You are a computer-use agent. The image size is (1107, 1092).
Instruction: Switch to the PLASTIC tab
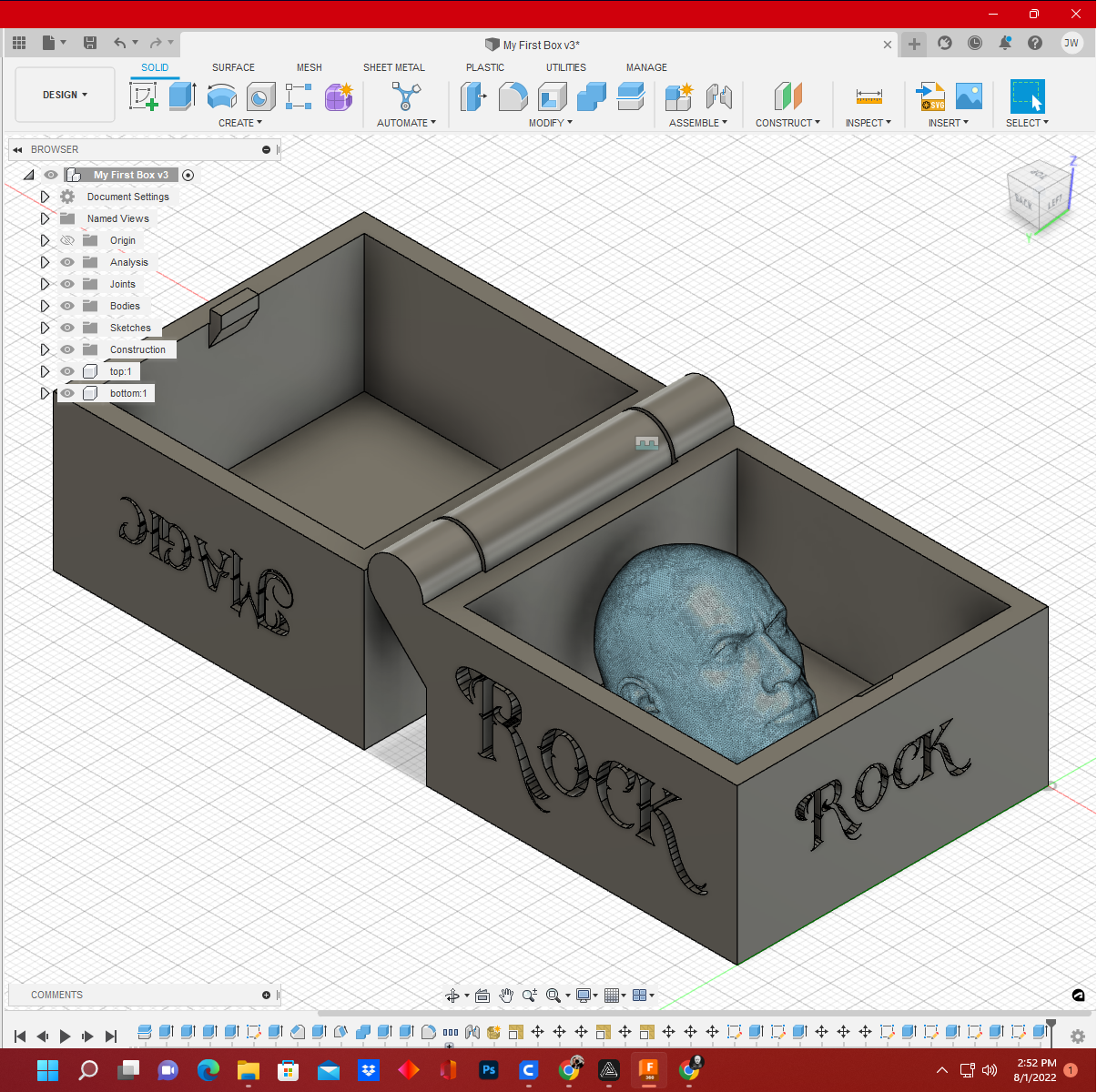pyautogui.click(x=485, y=67)
